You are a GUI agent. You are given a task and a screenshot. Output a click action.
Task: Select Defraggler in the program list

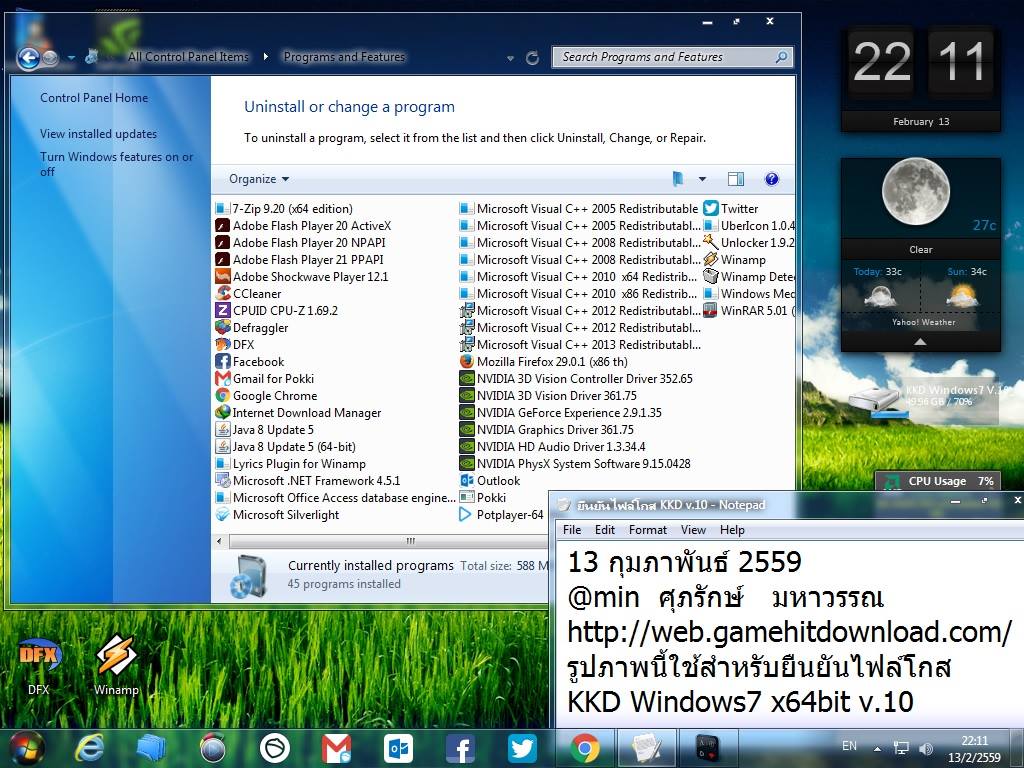251,327
